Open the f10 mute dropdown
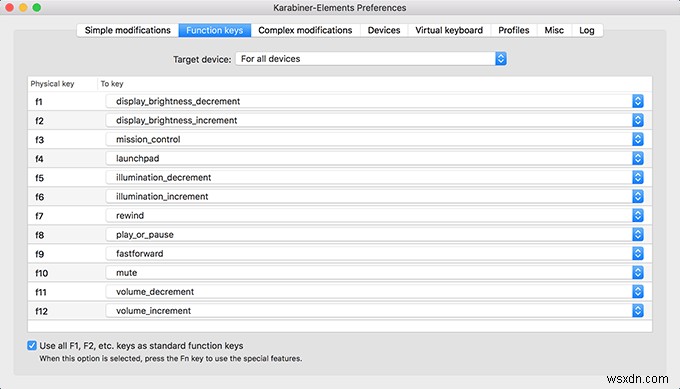The image size is (680, 389). pyautogui.click(x=375, y=273)
